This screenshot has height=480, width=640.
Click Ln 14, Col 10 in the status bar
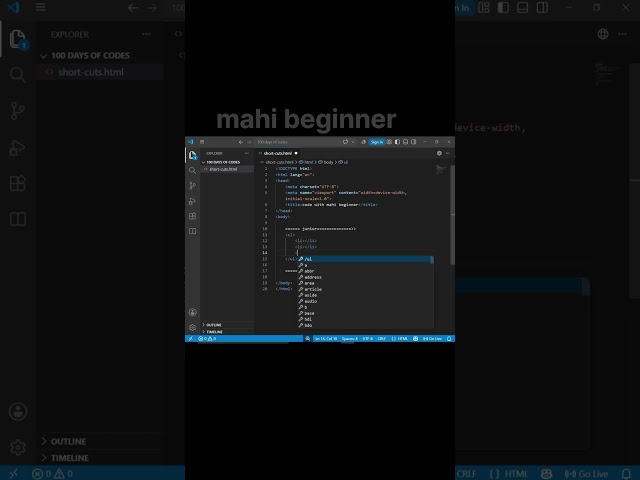pyautogui.click(x=326, y=339)
